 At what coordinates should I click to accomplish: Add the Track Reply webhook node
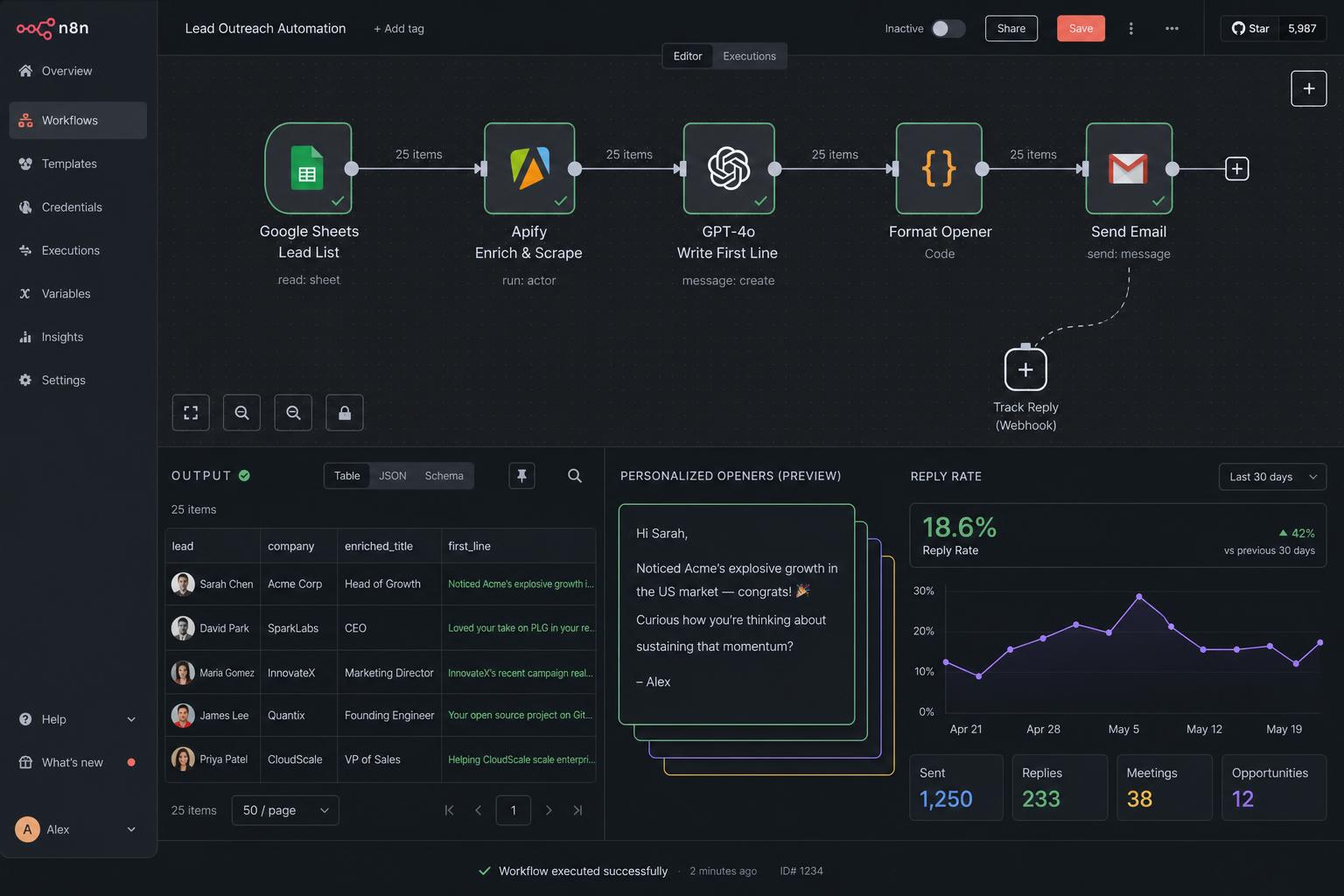(x=1025, y=369)
